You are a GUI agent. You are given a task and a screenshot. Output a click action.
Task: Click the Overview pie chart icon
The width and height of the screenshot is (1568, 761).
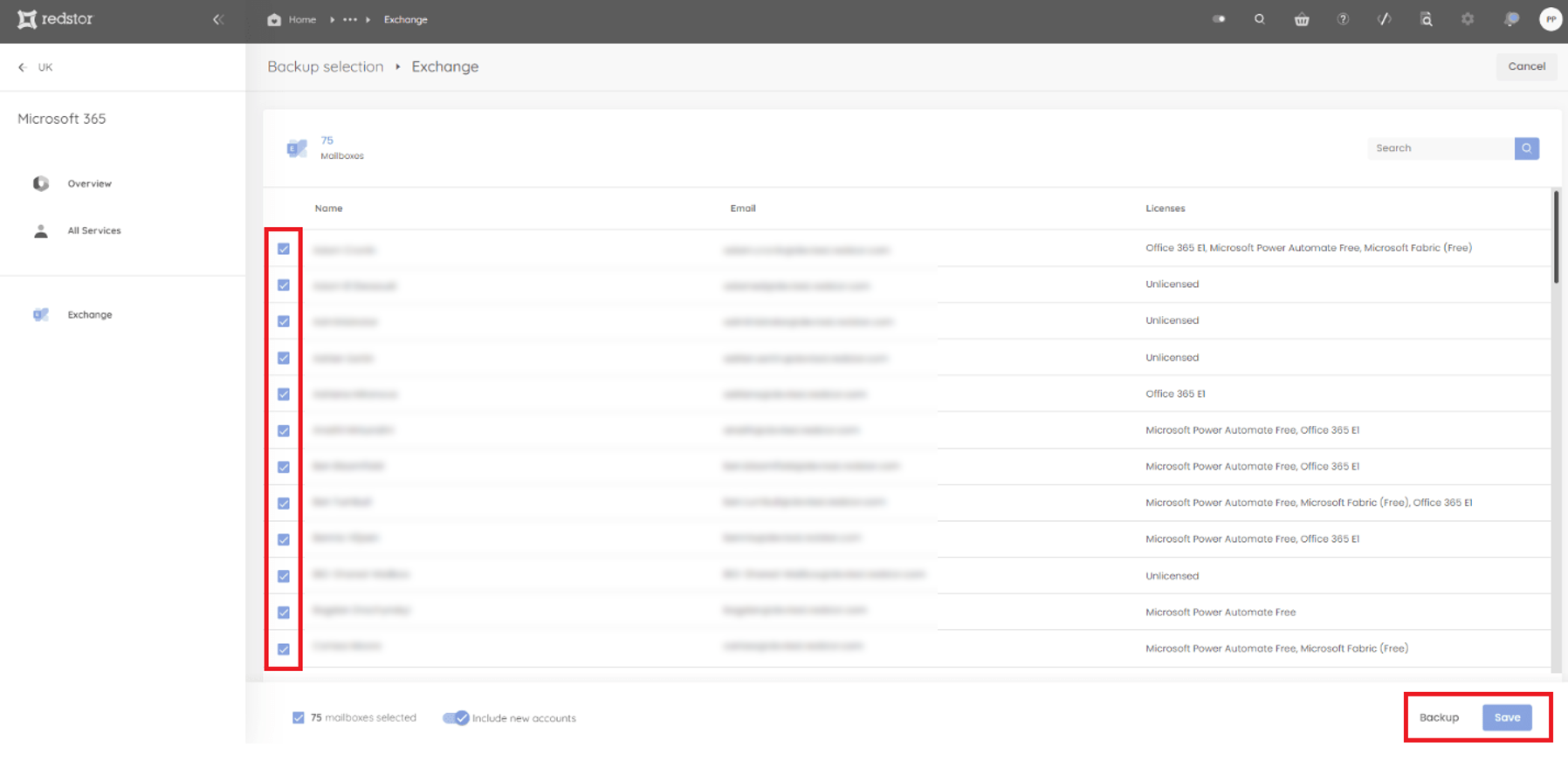click(41, 183)
